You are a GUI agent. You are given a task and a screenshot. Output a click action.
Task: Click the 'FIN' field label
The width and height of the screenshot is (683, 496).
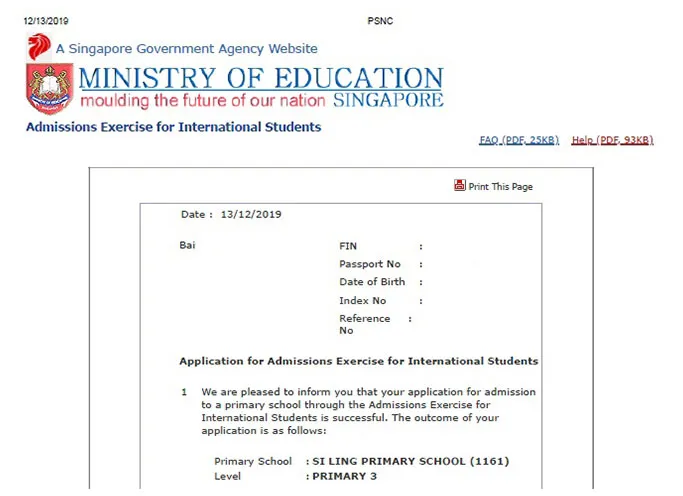(348, 246)
